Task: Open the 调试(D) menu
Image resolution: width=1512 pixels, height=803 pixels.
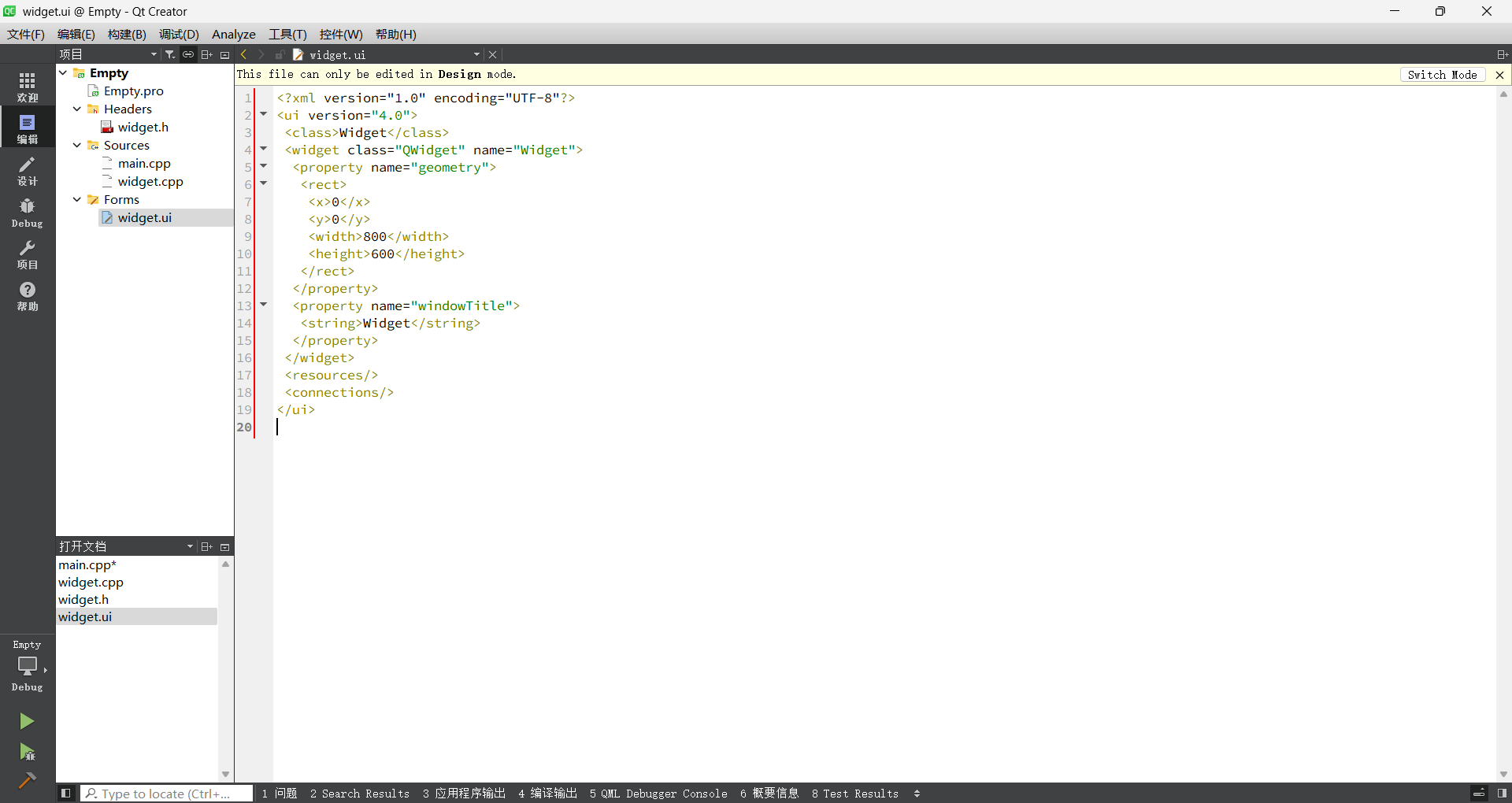Action: point(179,34)
